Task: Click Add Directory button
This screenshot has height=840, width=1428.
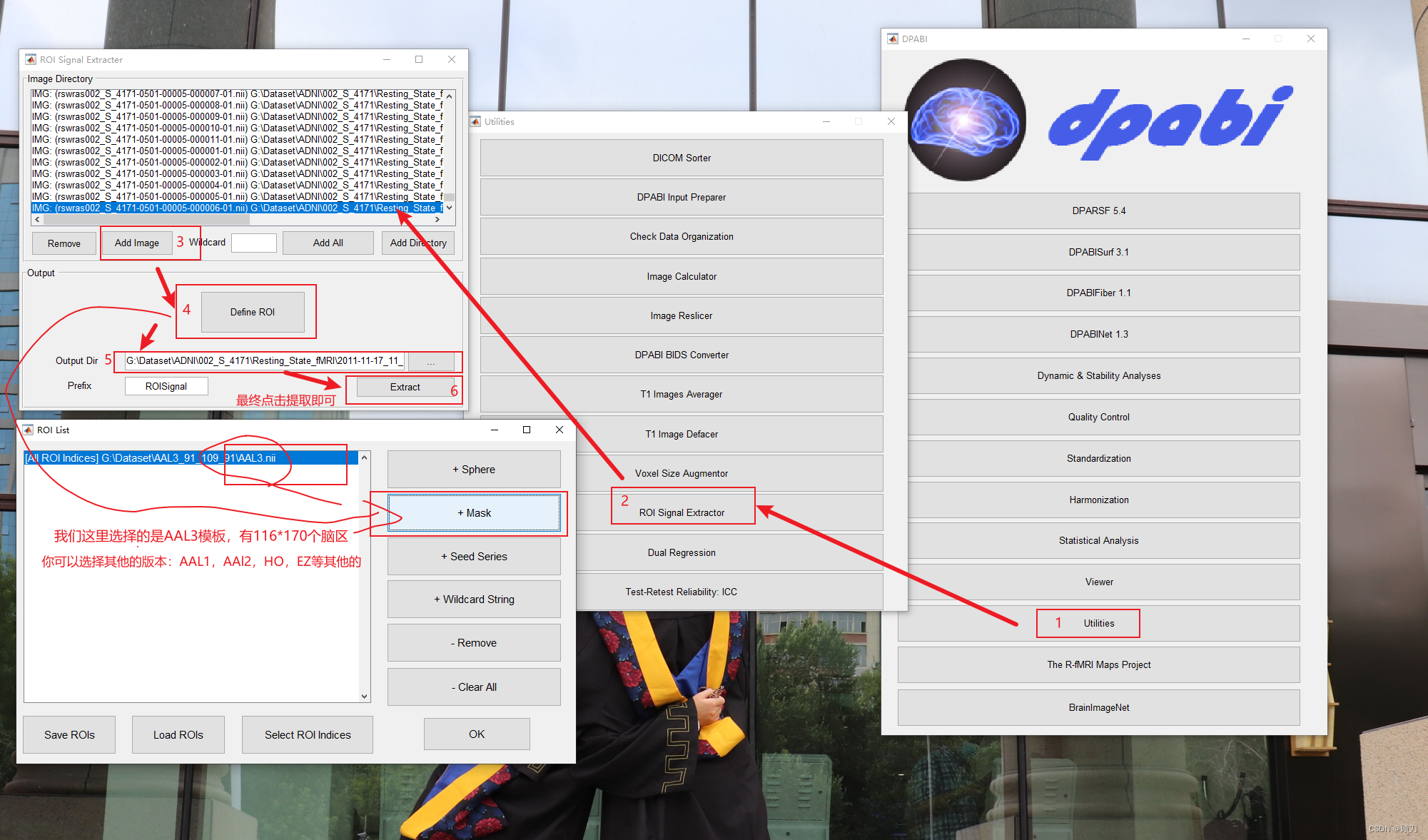Action: [418, 243]
